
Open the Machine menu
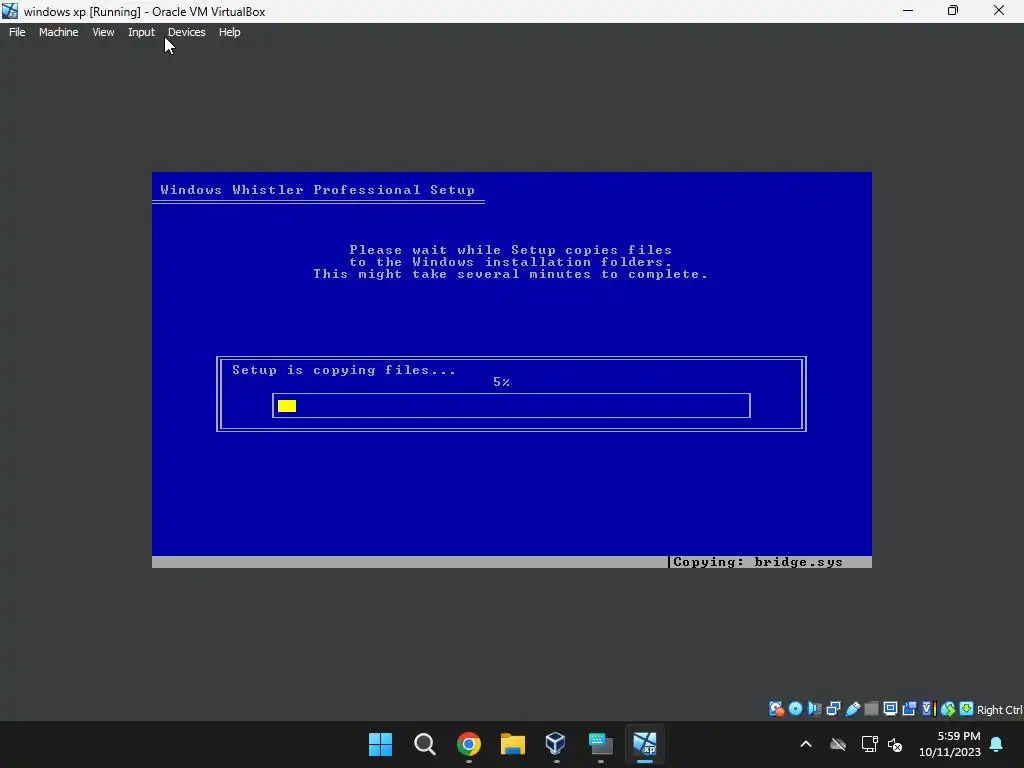point(58,32)
